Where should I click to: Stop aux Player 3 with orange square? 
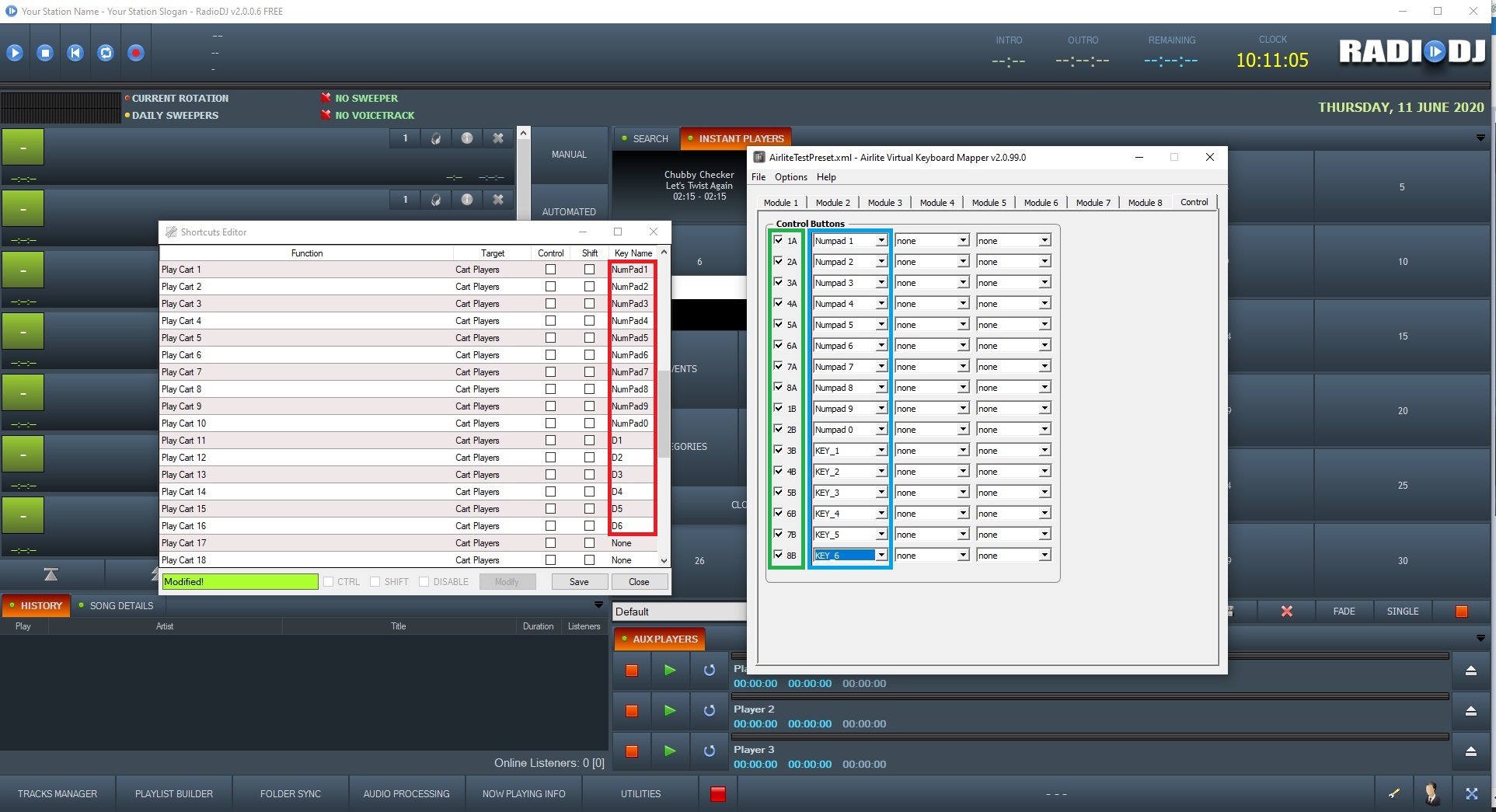[x=632, y=751]
